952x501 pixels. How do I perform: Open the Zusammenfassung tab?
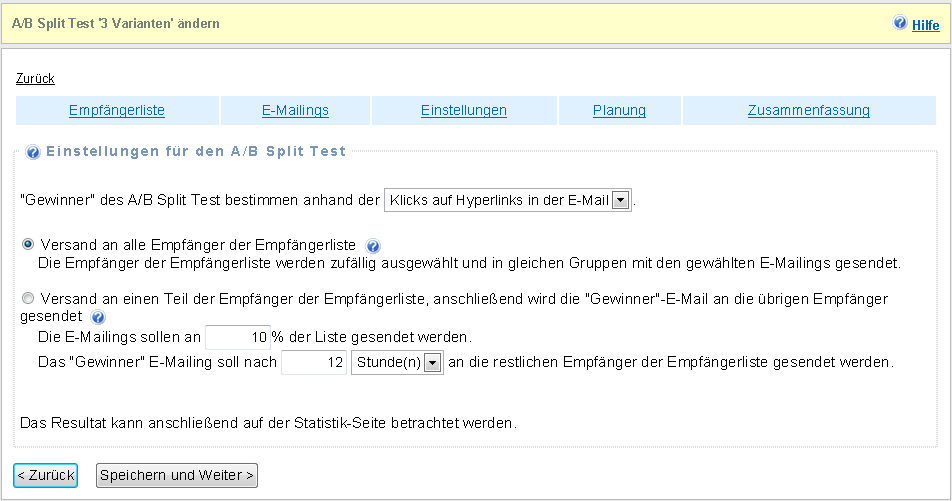coord(809,111)
